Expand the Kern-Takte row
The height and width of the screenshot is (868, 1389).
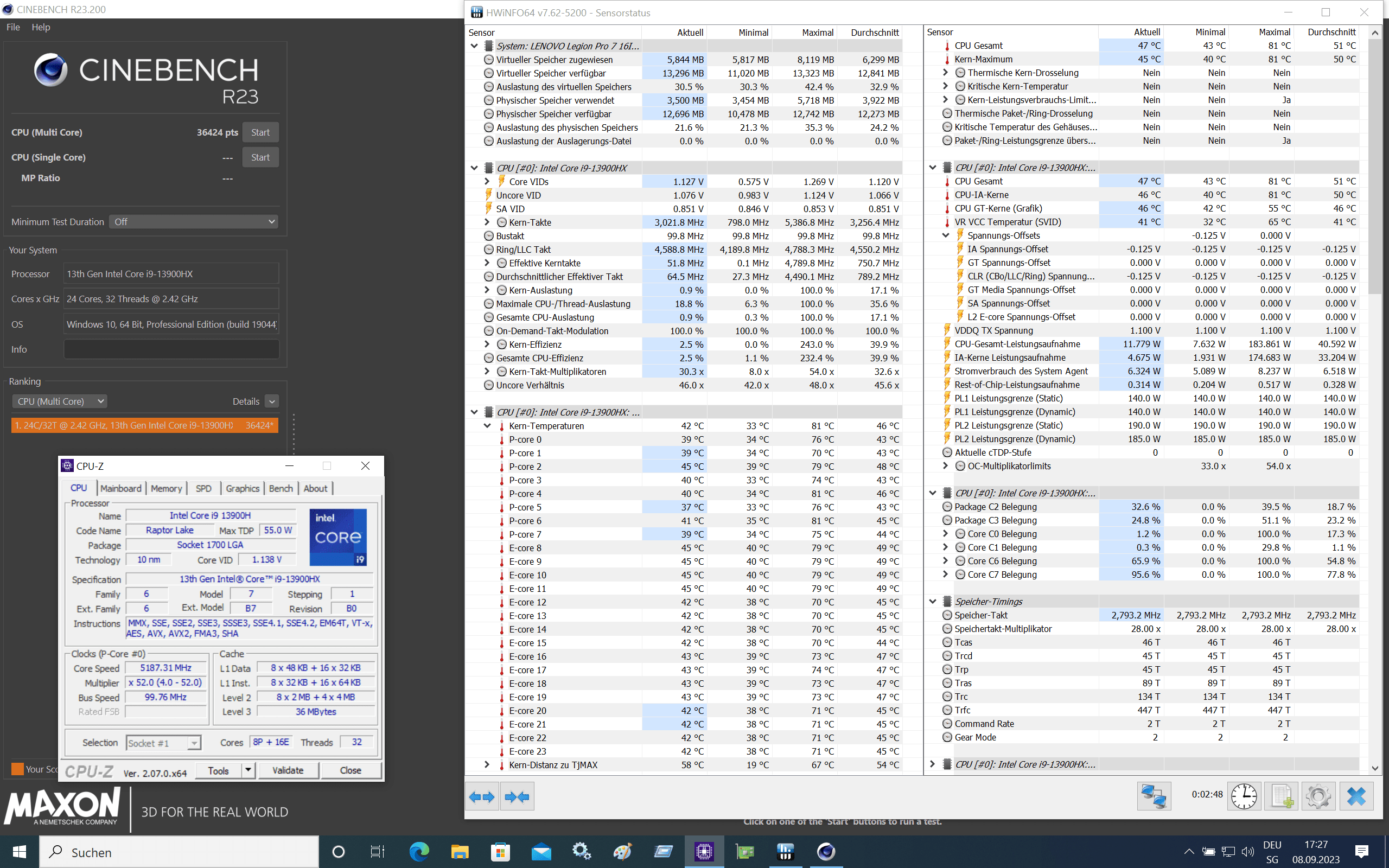point(487,222)
